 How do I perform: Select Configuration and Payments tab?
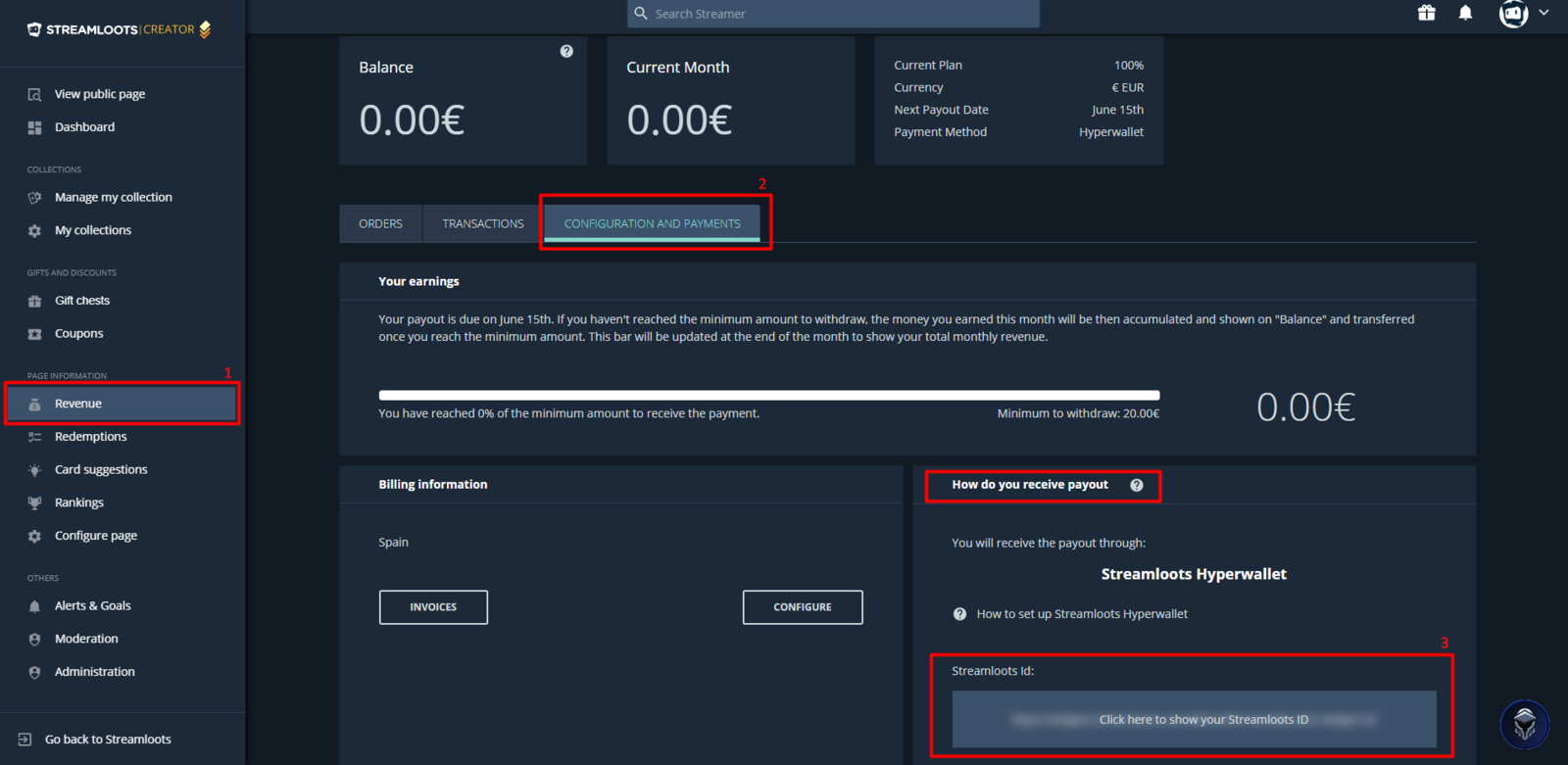tap(653, 223)
